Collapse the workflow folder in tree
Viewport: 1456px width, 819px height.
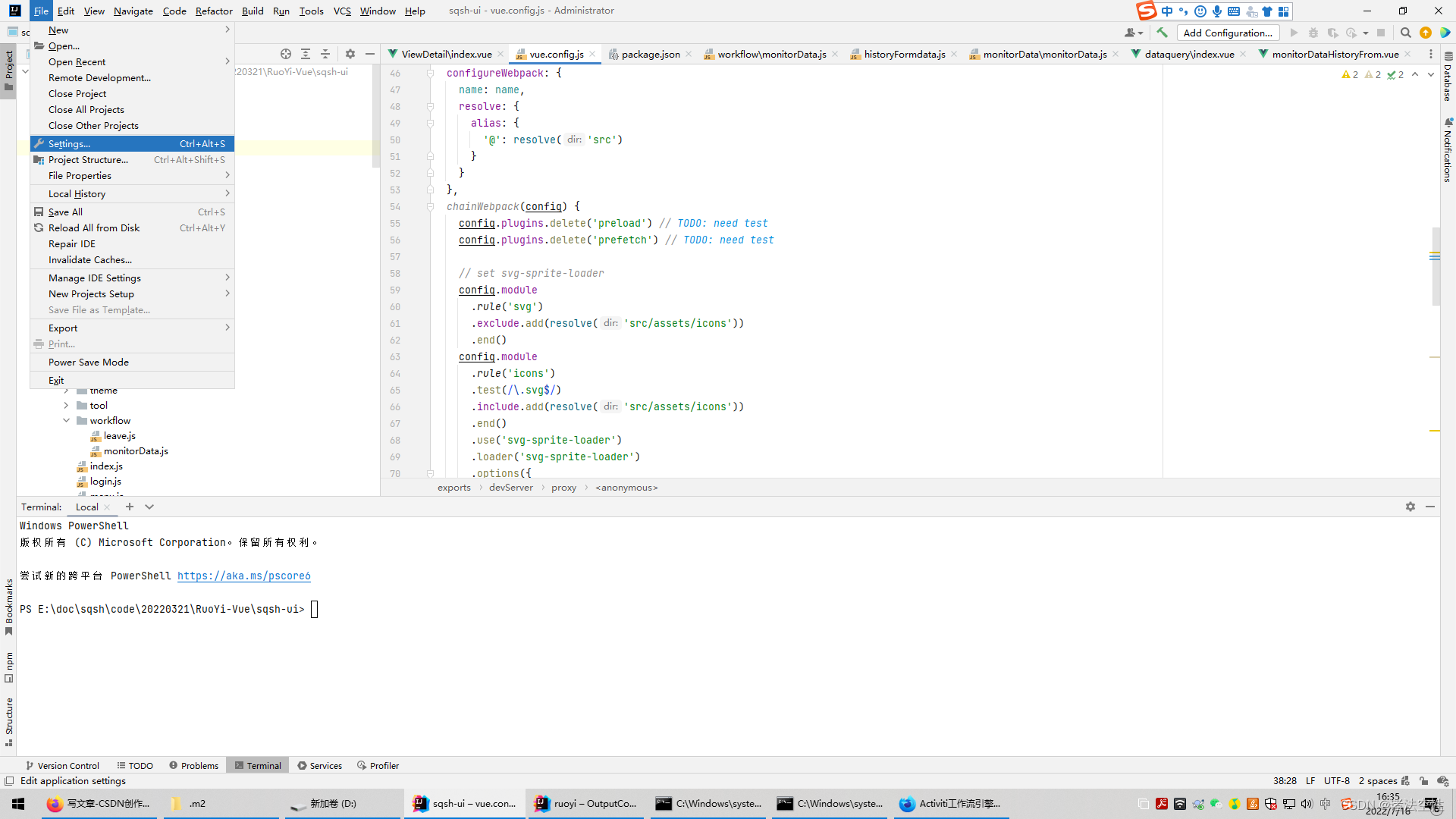[66, 421]
